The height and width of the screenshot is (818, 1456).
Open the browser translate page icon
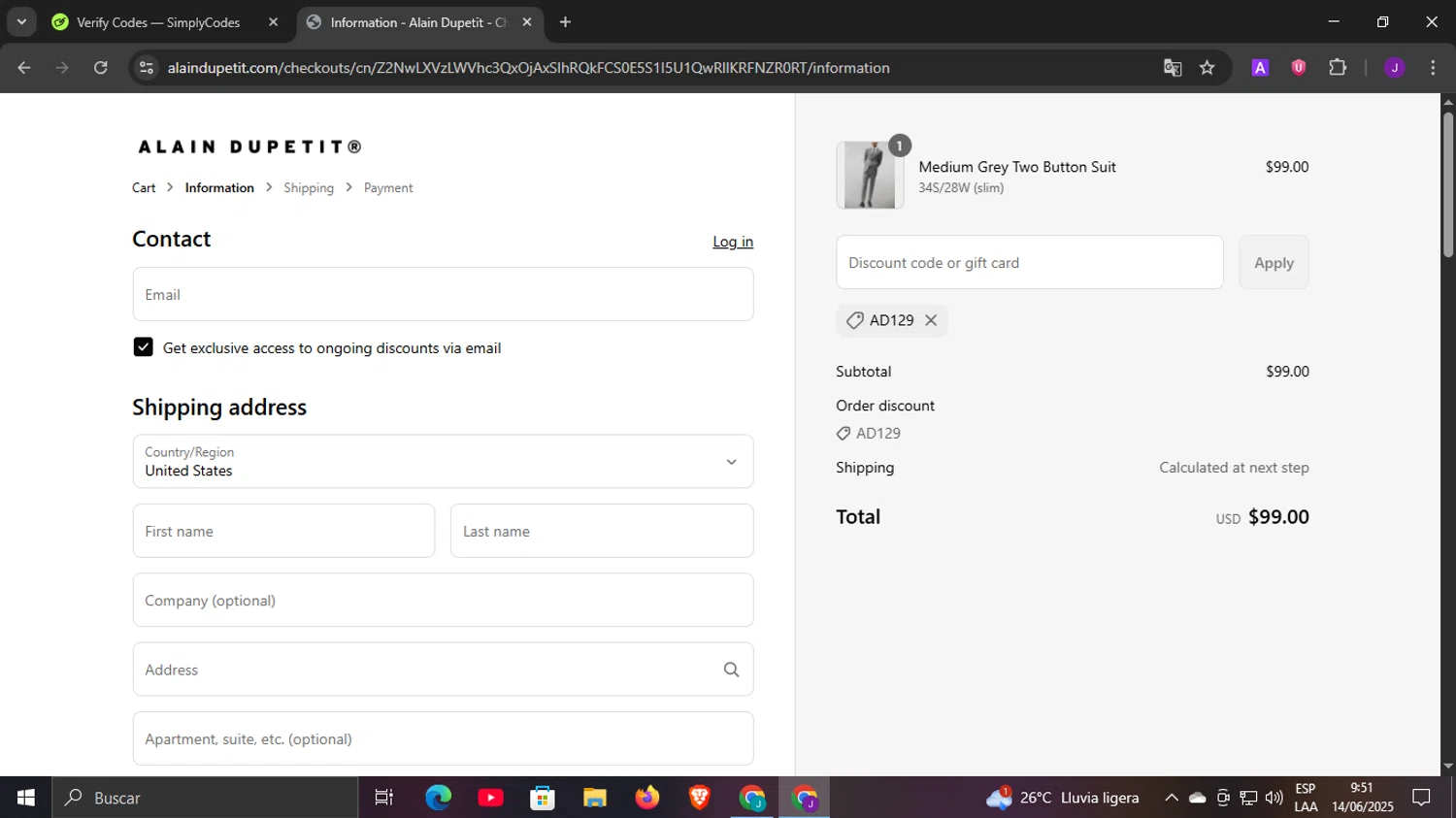(1173, 68)
